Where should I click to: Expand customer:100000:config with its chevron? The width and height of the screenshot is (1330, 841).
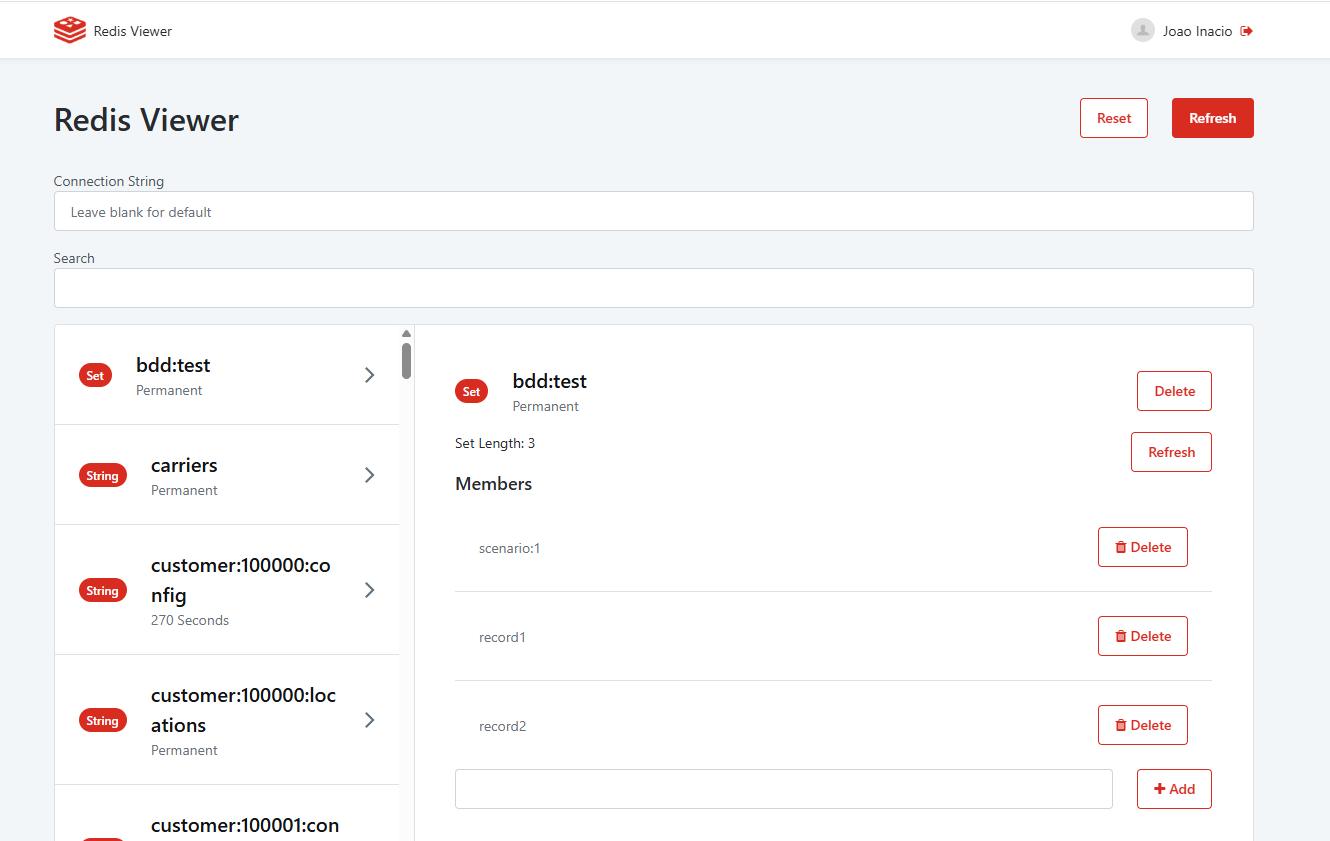click(x=370, y=590)
